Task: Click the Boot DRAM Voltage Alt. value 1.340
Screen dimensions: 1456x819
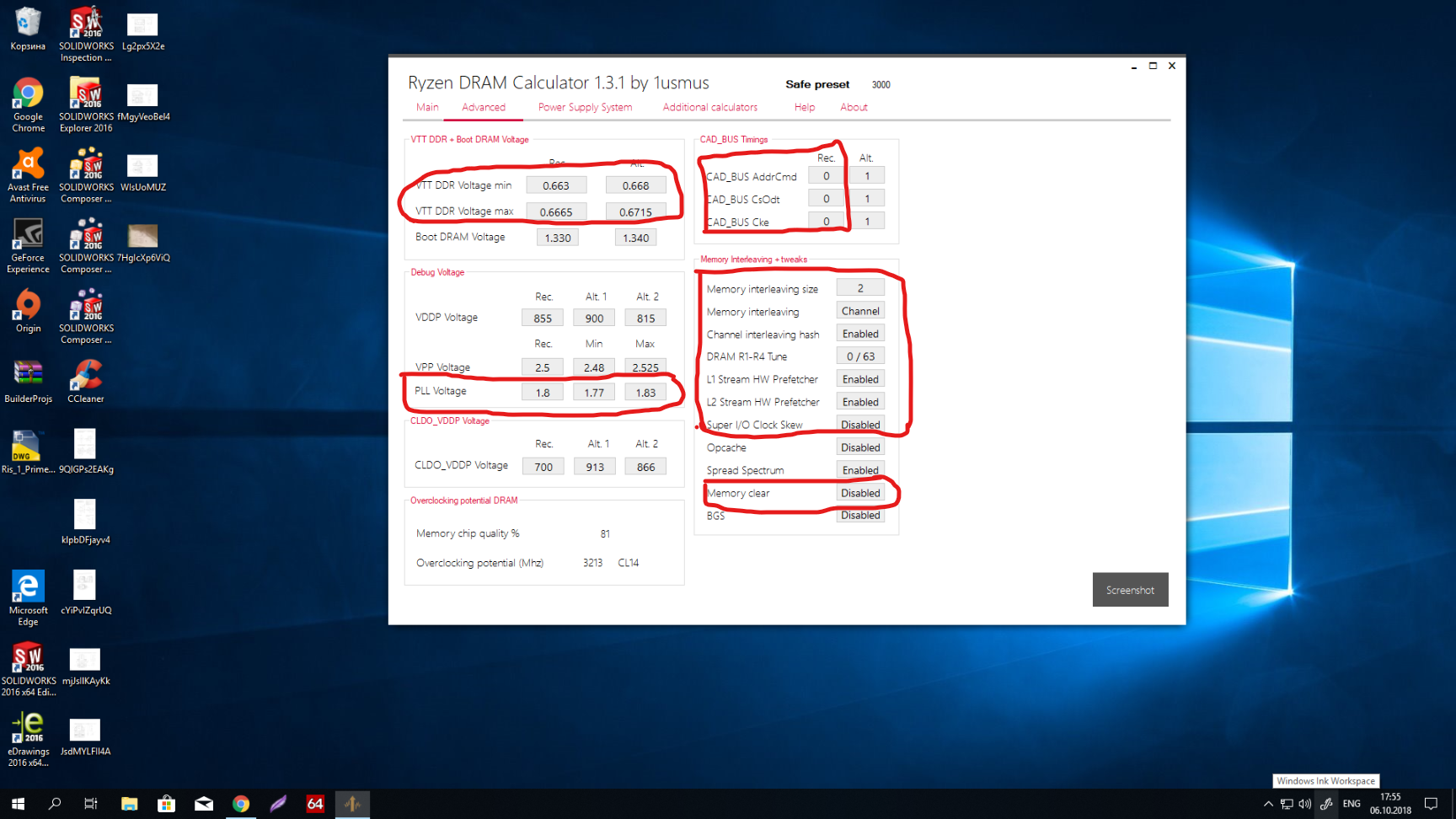Action: [x=635, y=238]
